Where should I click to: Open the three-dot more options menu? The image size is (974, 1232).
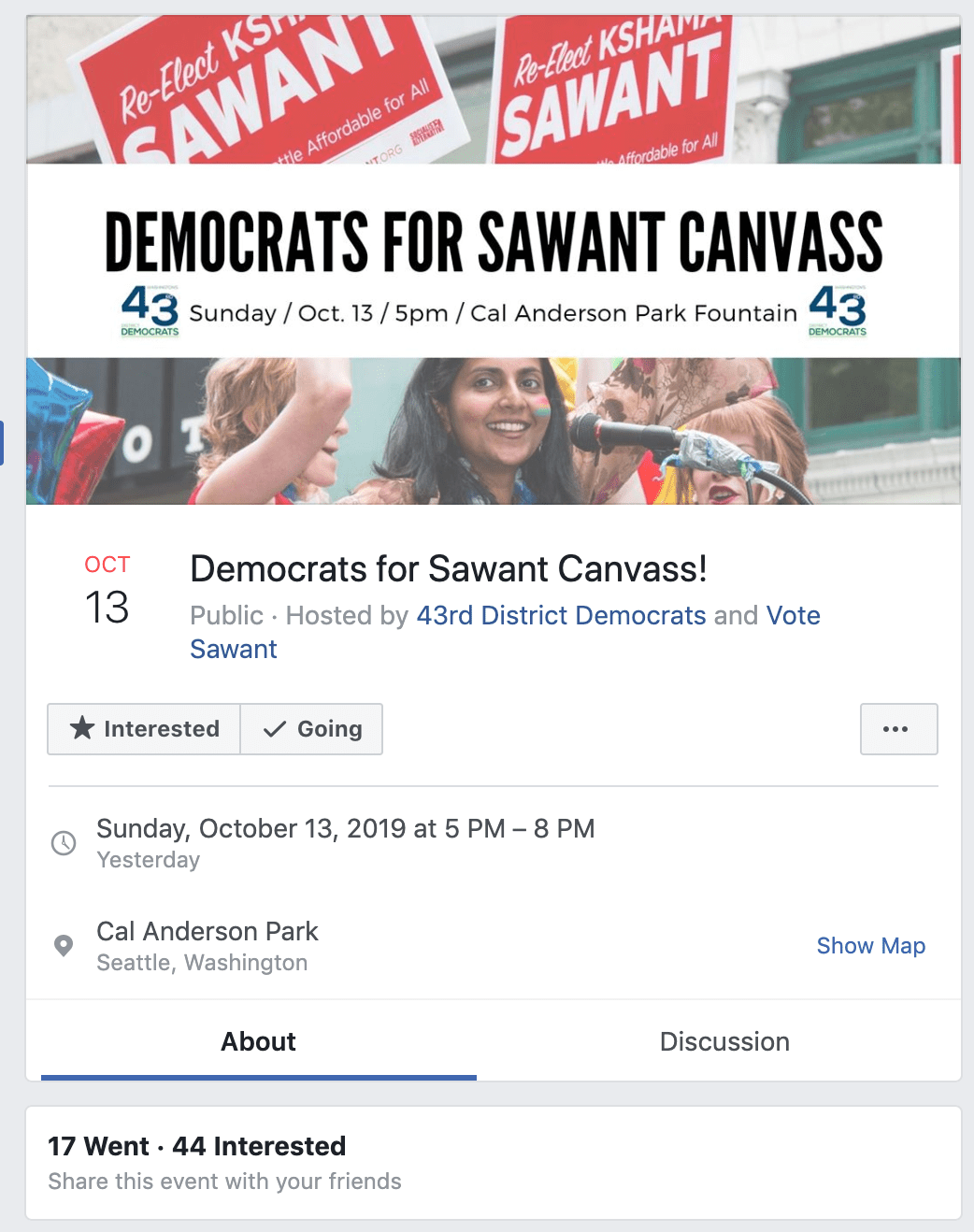[898, 729]
